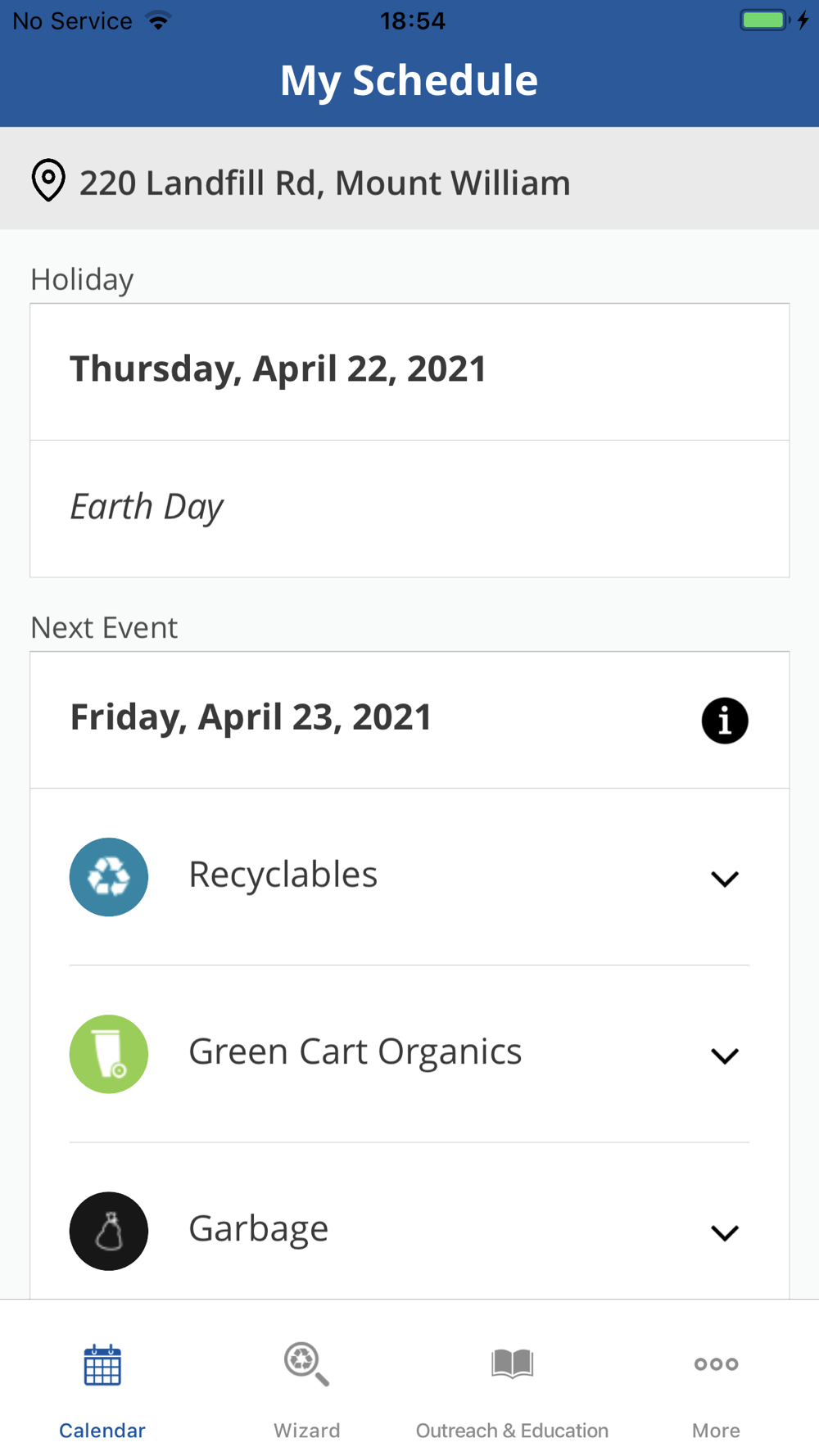Viewport: 819px width, 1456px height.
Task: Open the More tab label
Action: pos(716,1430)
